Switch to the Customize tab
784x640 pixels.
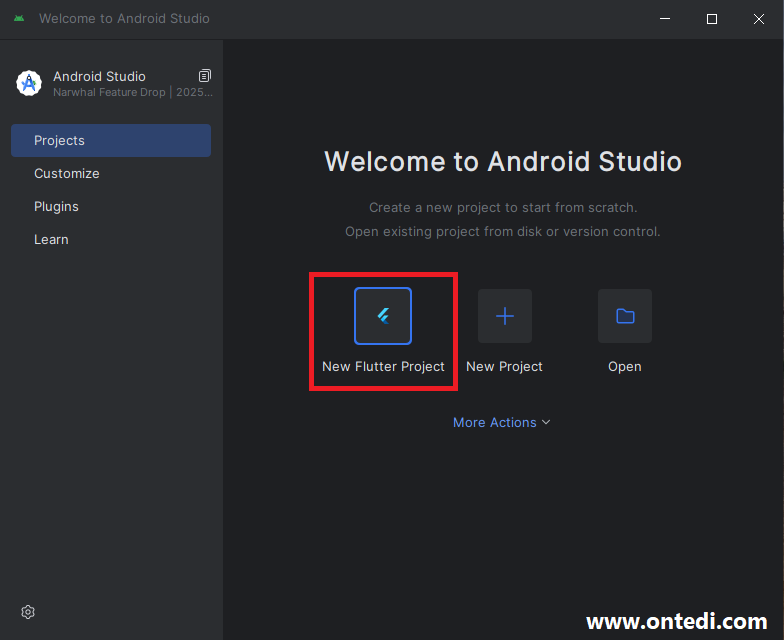[111, 174]
